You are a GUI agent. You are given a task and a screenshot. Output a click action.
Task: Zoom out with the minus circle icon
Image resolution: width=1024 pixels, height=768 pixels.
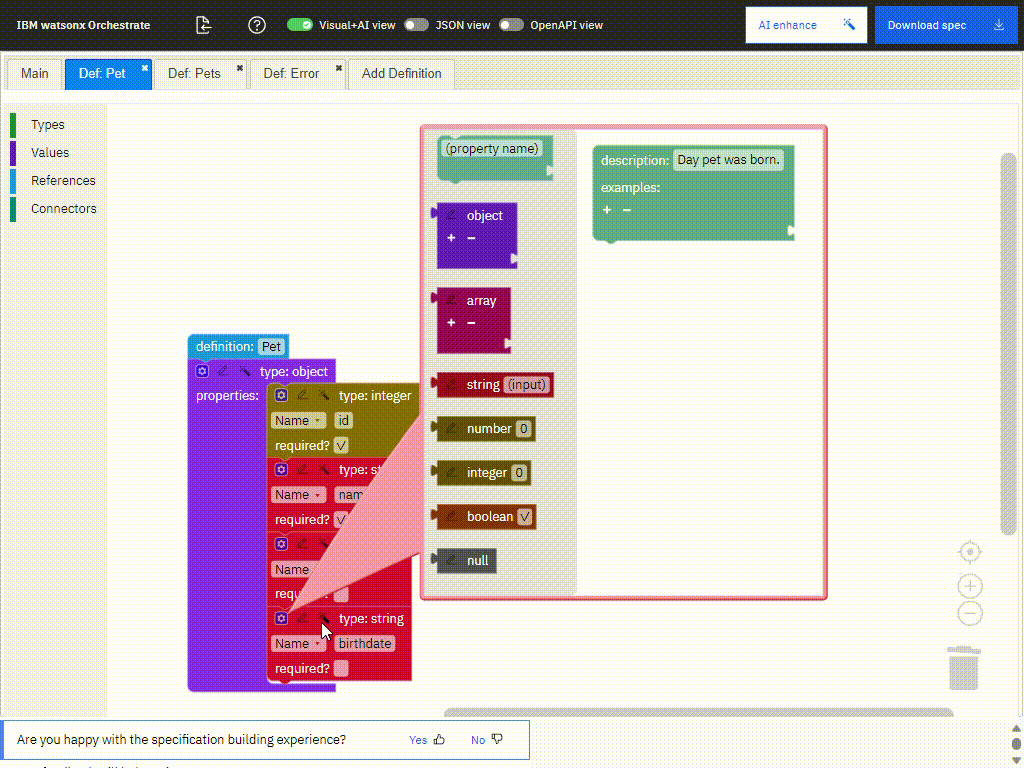(969, 614)
